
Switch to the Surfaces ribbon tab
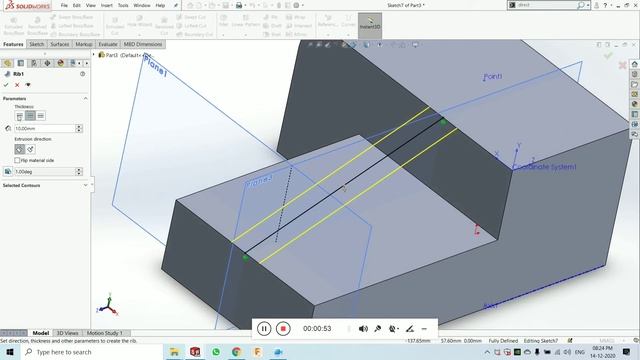pos(60,44)
